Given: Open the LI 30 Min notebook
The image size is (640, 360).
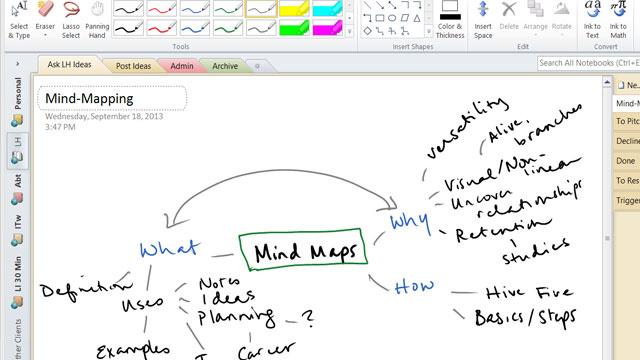Looking at the screenshot, I should (17, 282).
